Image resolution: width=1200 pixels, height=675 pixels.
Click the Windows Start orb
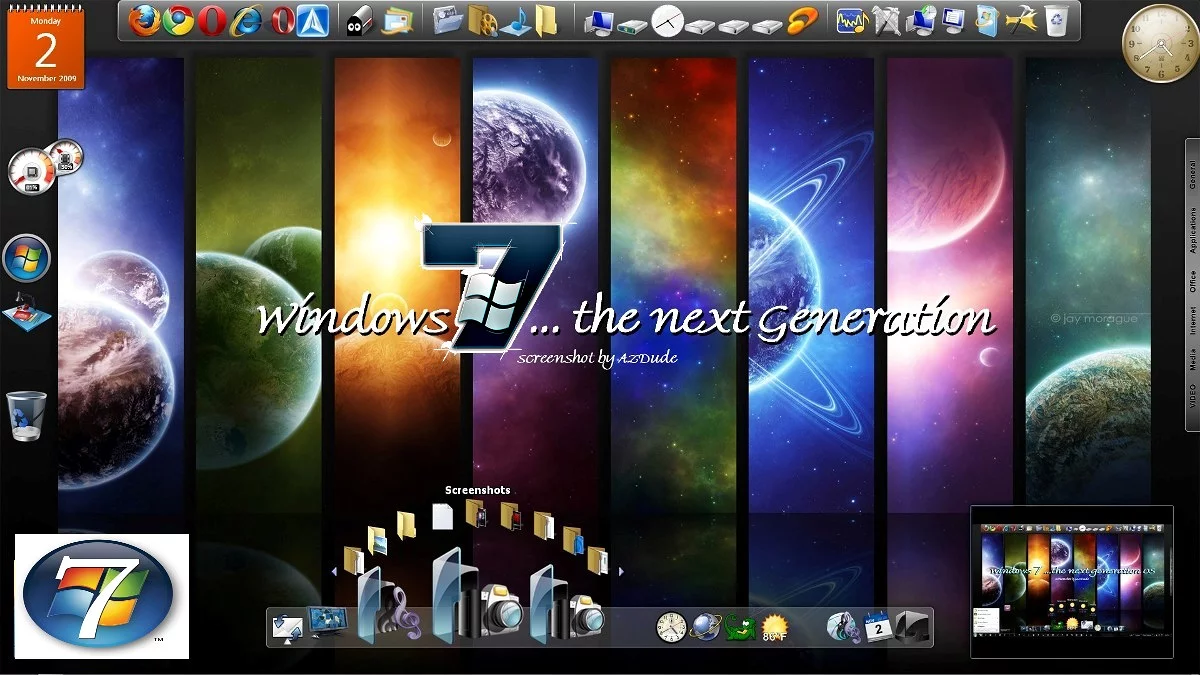(27, 259)
